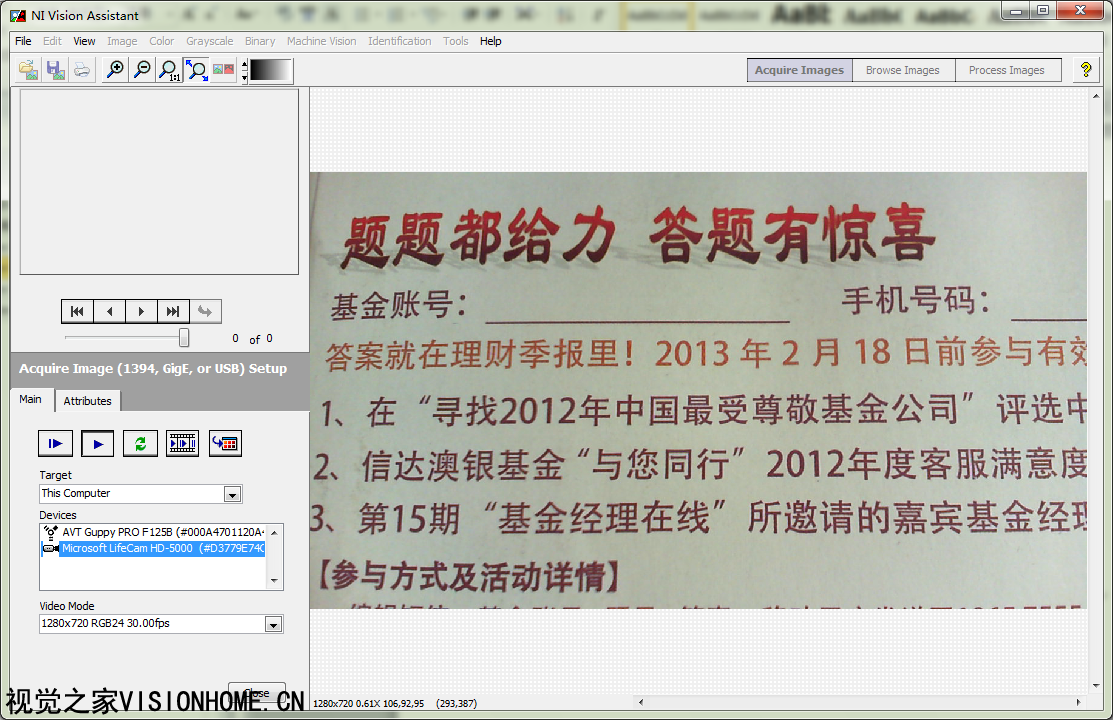Click the "Target" label
Screen dimensions: 1113x720
click(x=55, y=475)
